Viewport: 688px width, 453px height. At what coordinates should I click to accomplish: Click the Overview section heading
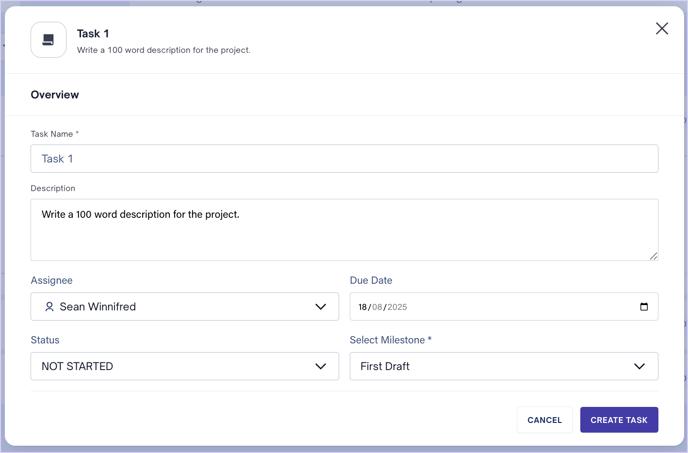[55, 94]
